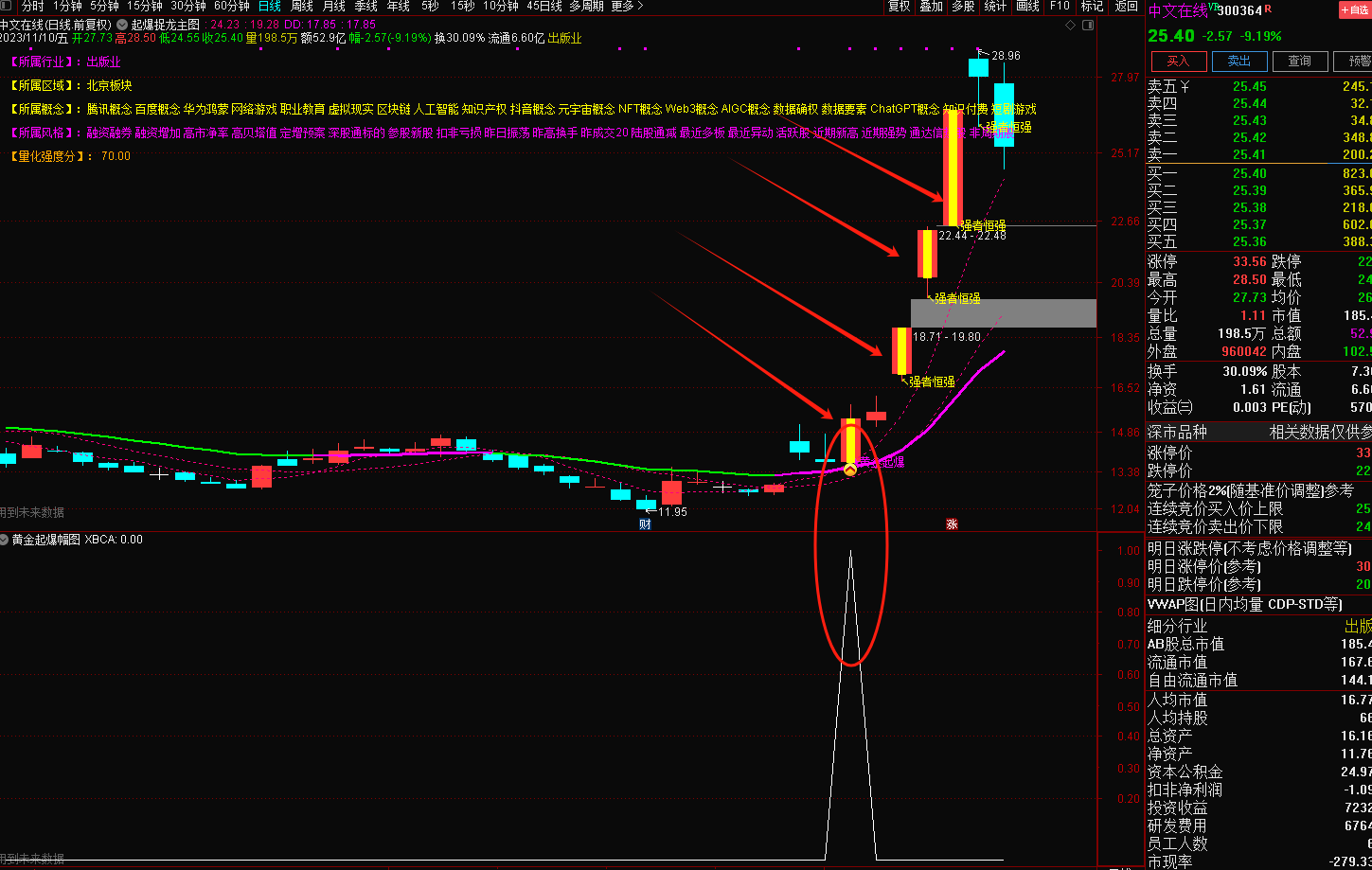Image resolution: width=1372 pixels, height=870 pixels.
Task: Click the VWAP图(日内均量 CDP-STD等) row
Action: tap(1259, 604)
